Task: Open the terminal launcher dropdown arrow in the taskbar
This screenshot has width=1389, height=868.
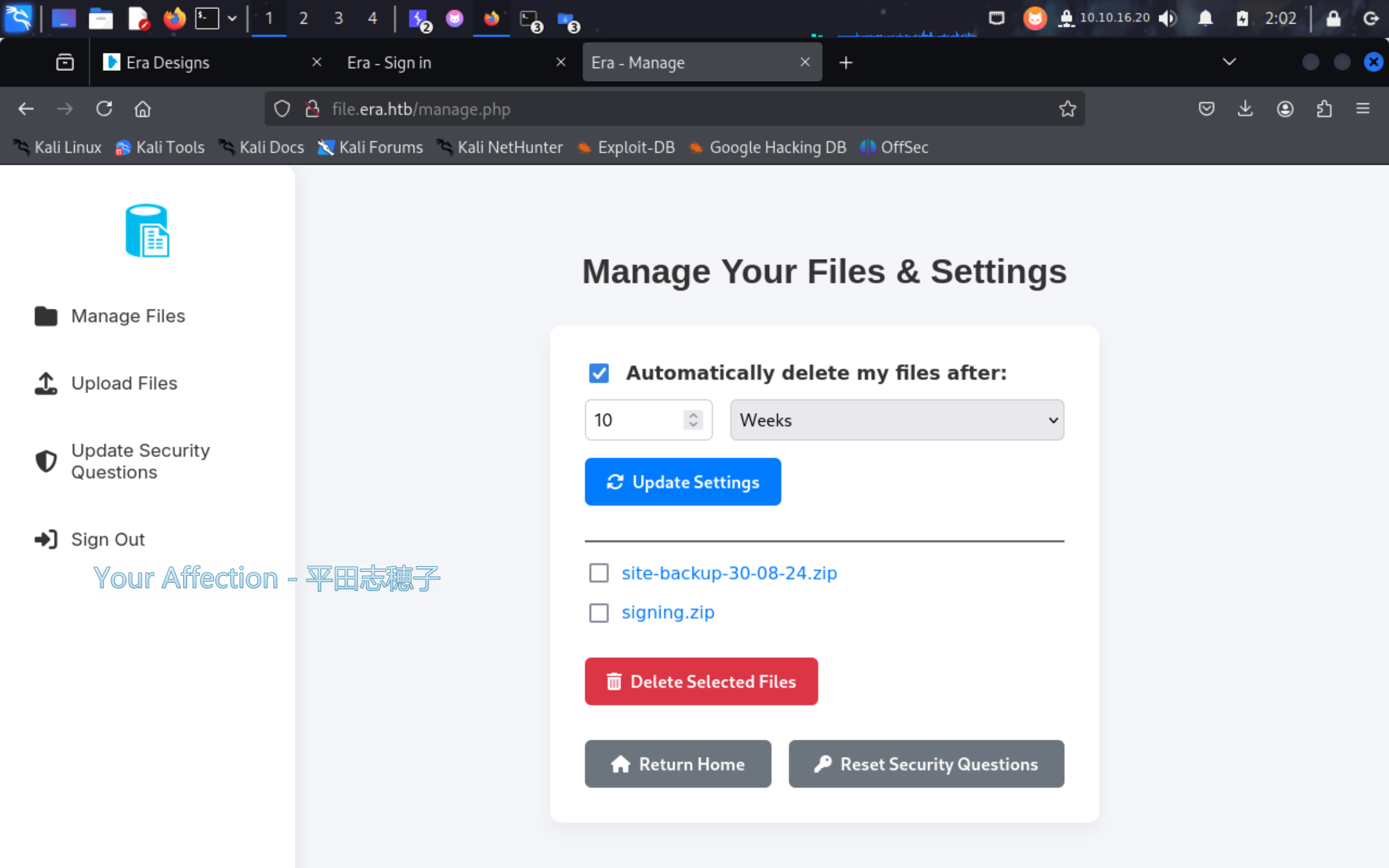Action: pyautogui.click(x=232, y=18)
